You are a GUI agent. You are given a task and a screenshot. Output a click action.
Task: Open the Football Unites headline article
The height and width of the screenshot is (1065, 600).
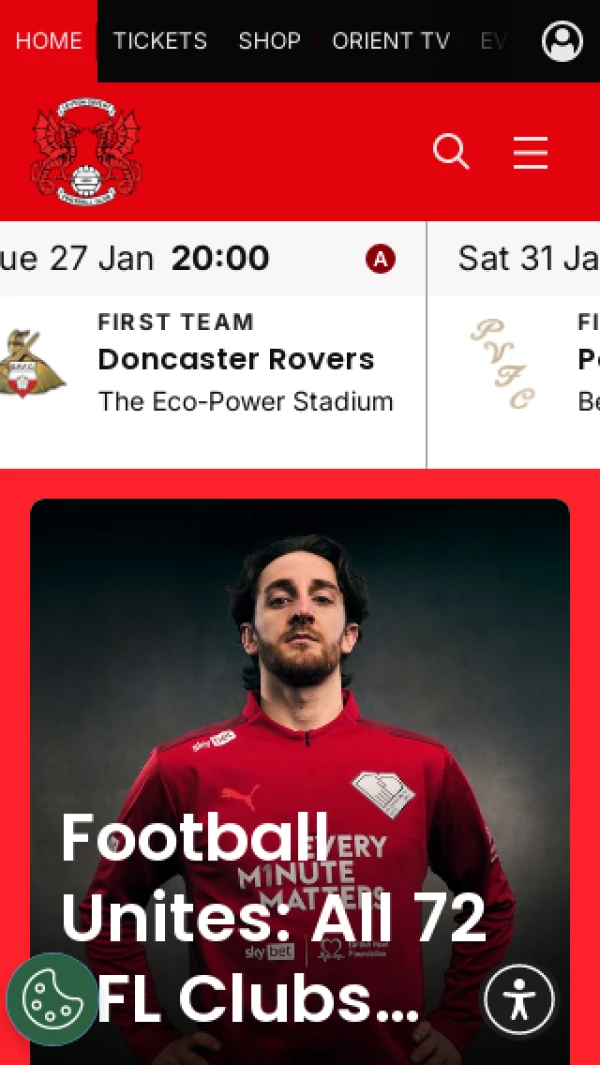(274, 918)
